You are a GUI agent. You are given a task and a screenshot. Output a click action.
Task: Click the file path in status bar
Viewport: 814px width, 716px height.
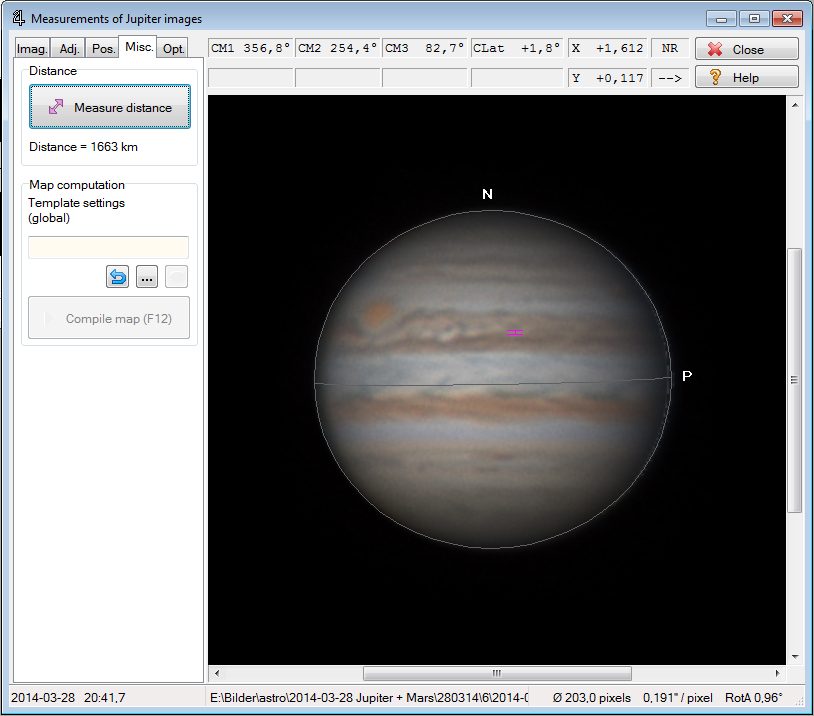(x=369, y=697)
